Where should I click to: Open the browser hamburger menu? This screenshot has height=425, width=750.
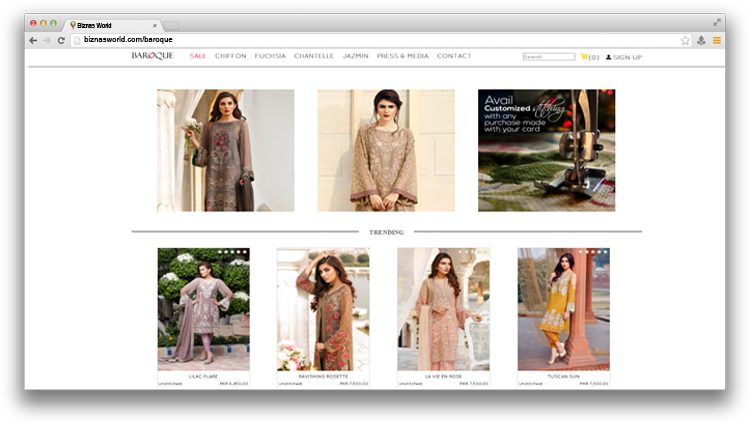(717, 41)
